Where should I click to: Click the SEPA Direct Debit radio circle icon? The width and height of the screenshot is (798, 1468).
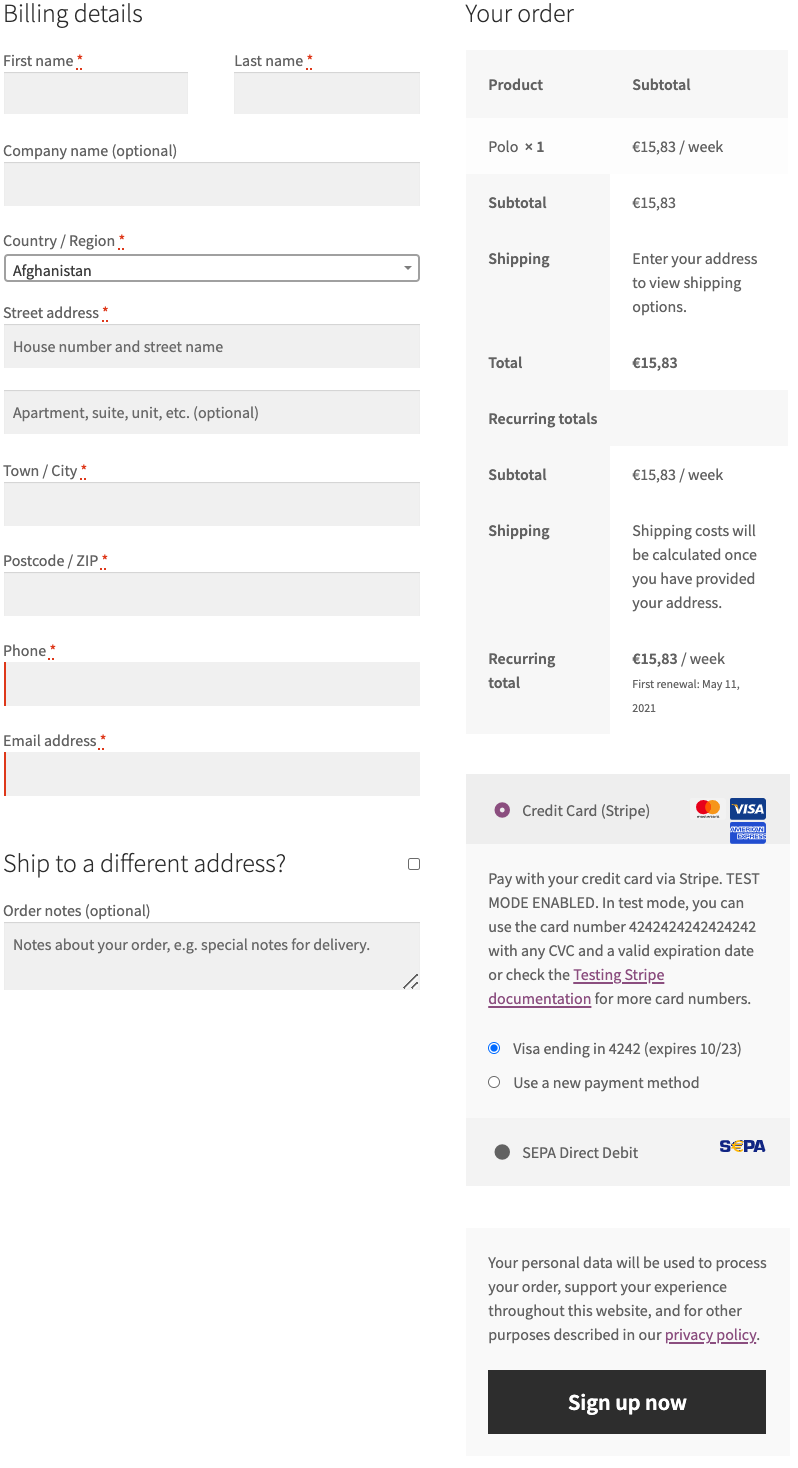tap(501, 1151)
